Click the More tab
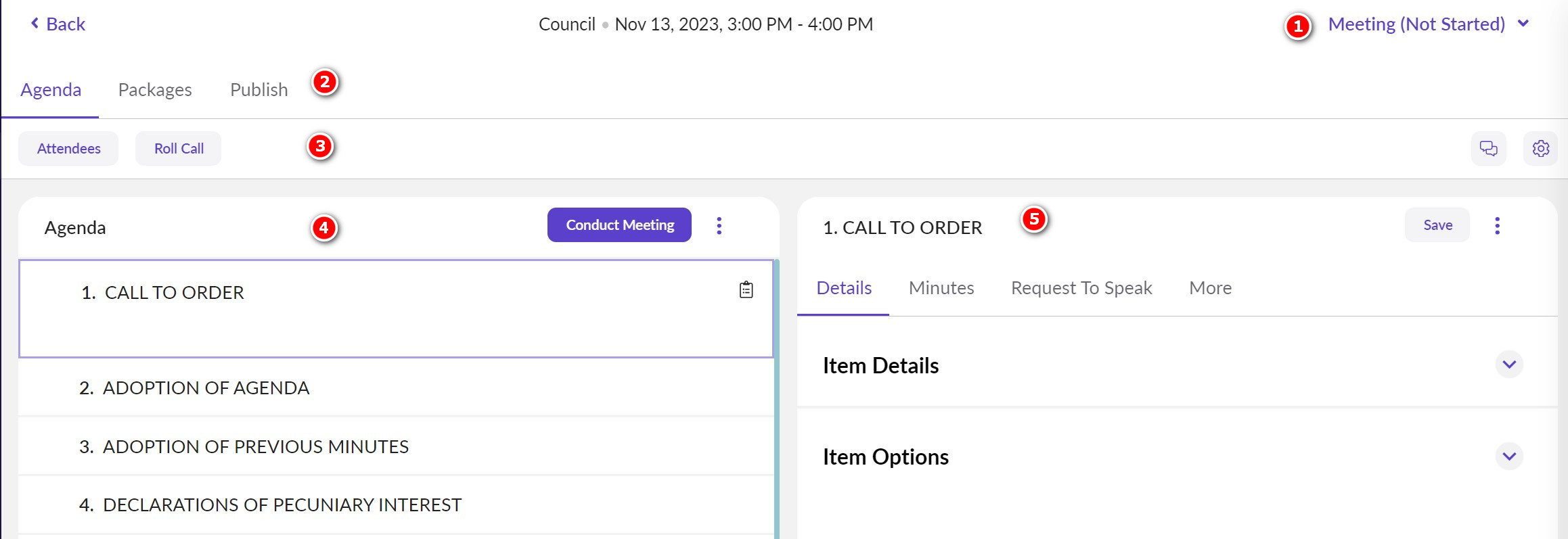This screenshot has width=1568, height=539. coord(1210,288)
